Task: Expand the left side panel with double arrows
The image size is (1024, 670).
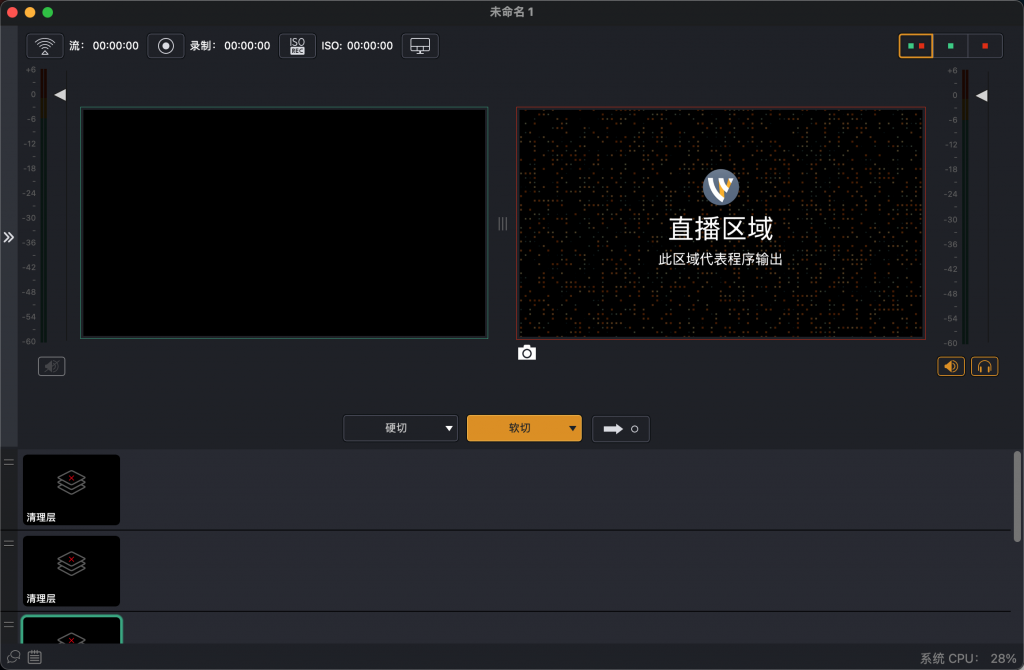Action: point(9,238)
